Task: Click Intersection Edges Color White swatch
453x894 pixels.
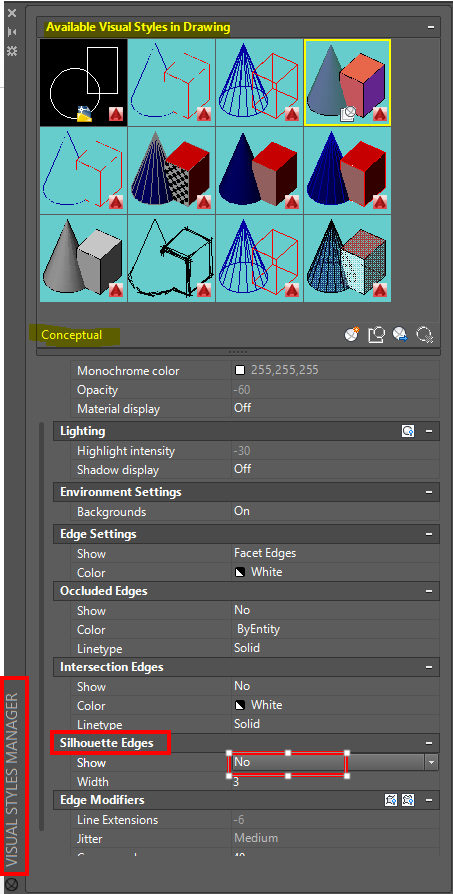Action: (240, 705)
